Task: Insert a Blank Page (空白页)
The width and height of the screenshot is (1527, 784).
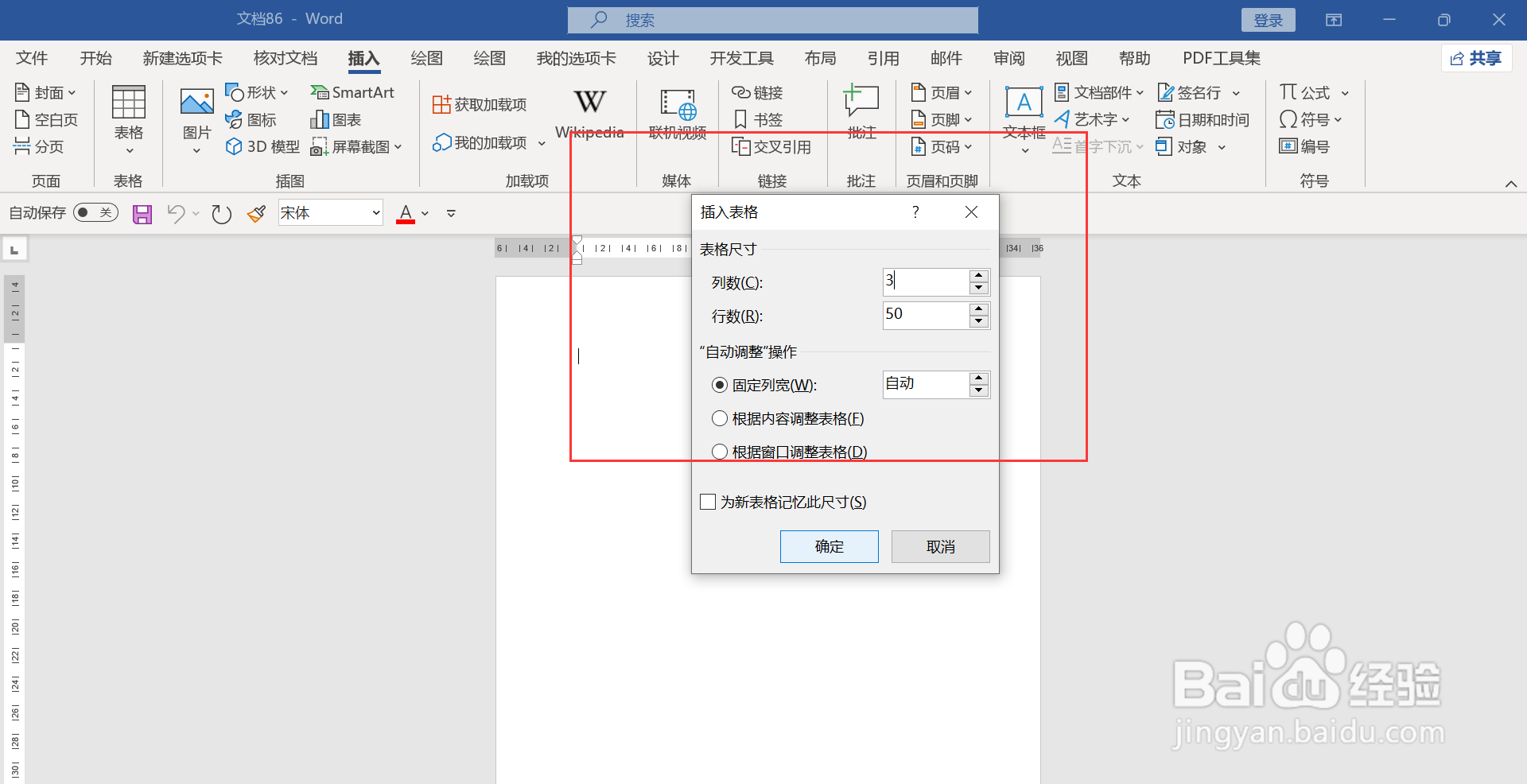Action: coord(46,120)
